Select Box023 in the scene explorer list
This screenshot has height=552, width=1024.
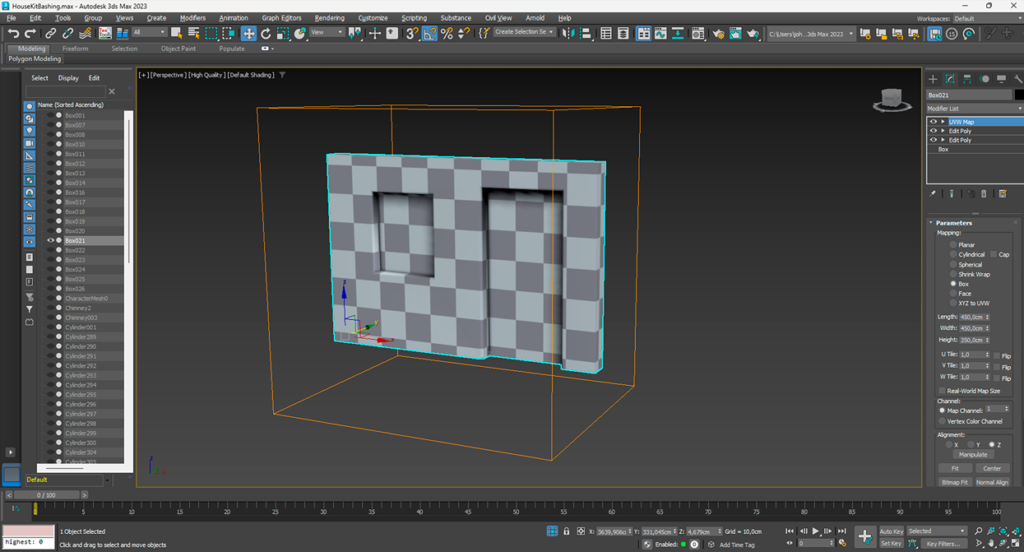click(x=75, y=260)
